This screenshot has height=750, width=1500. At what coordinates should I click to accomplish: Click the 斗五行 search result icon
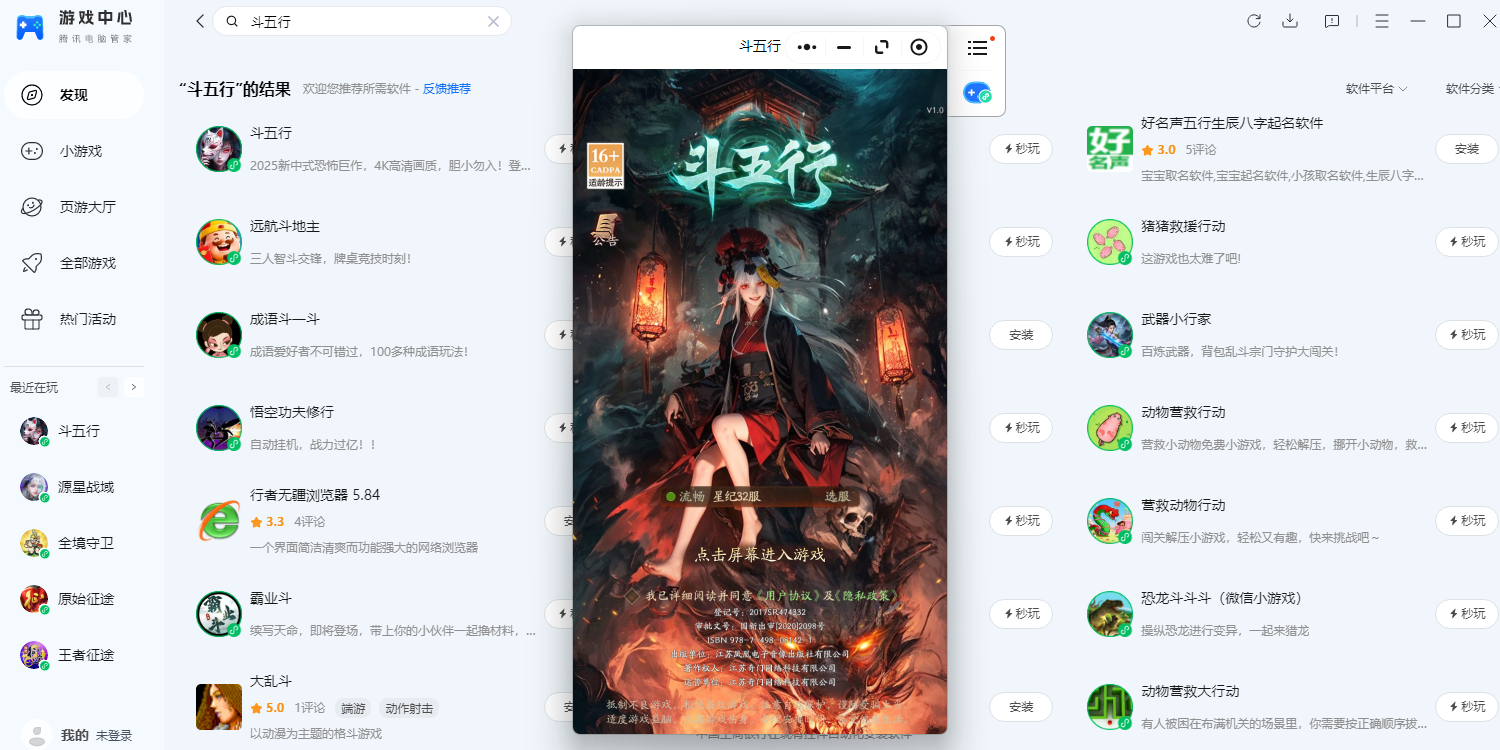[219, 149]
